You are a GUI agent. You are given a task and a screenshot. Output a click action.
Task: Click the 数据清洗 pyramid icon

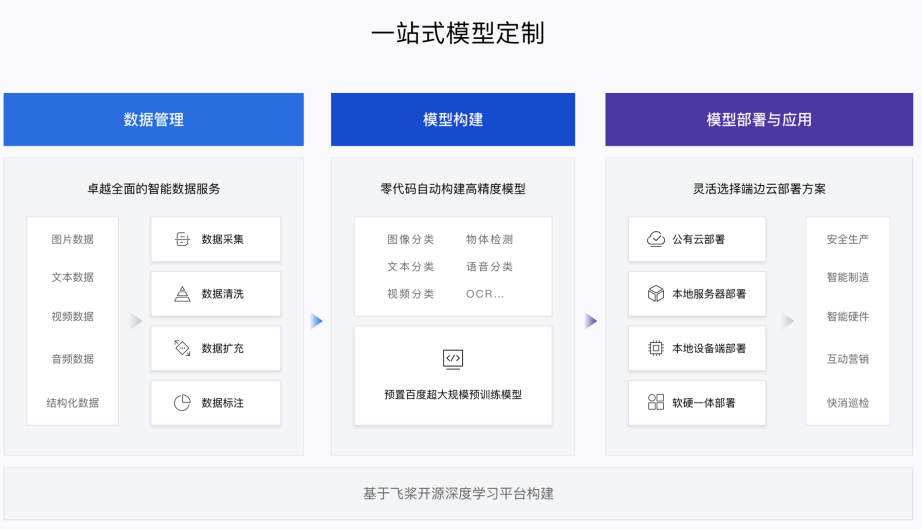click(182, 294)
